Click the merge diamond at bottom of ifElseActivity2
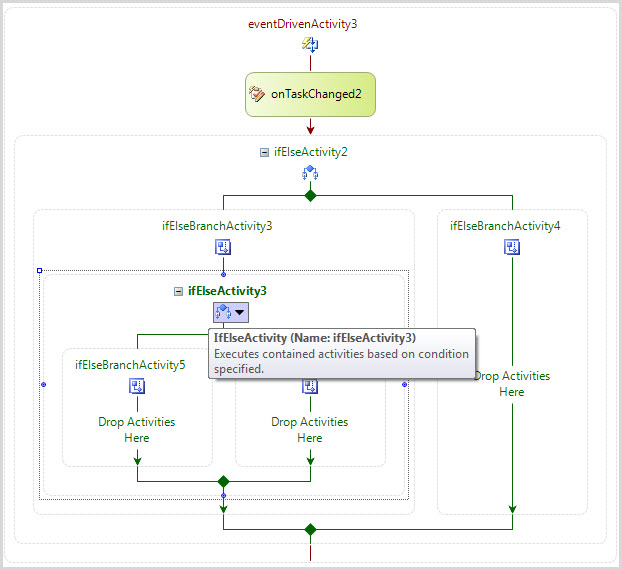This screenshot has width=622, height=570. pyautogui.click(x=311, y=529)
